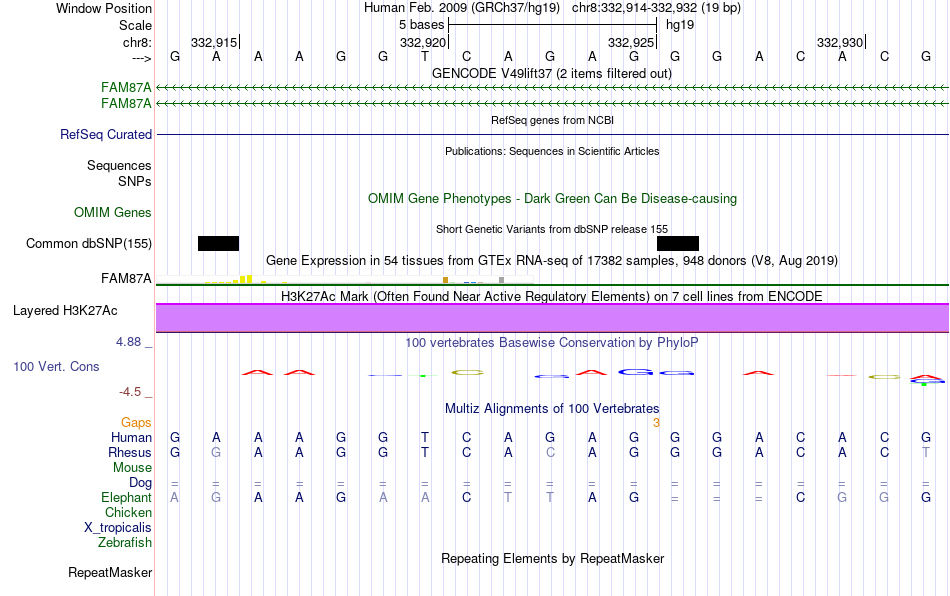Click the Sequences SNPs track label
Viewport: 950px width, 596px height.
click(119, 173)
